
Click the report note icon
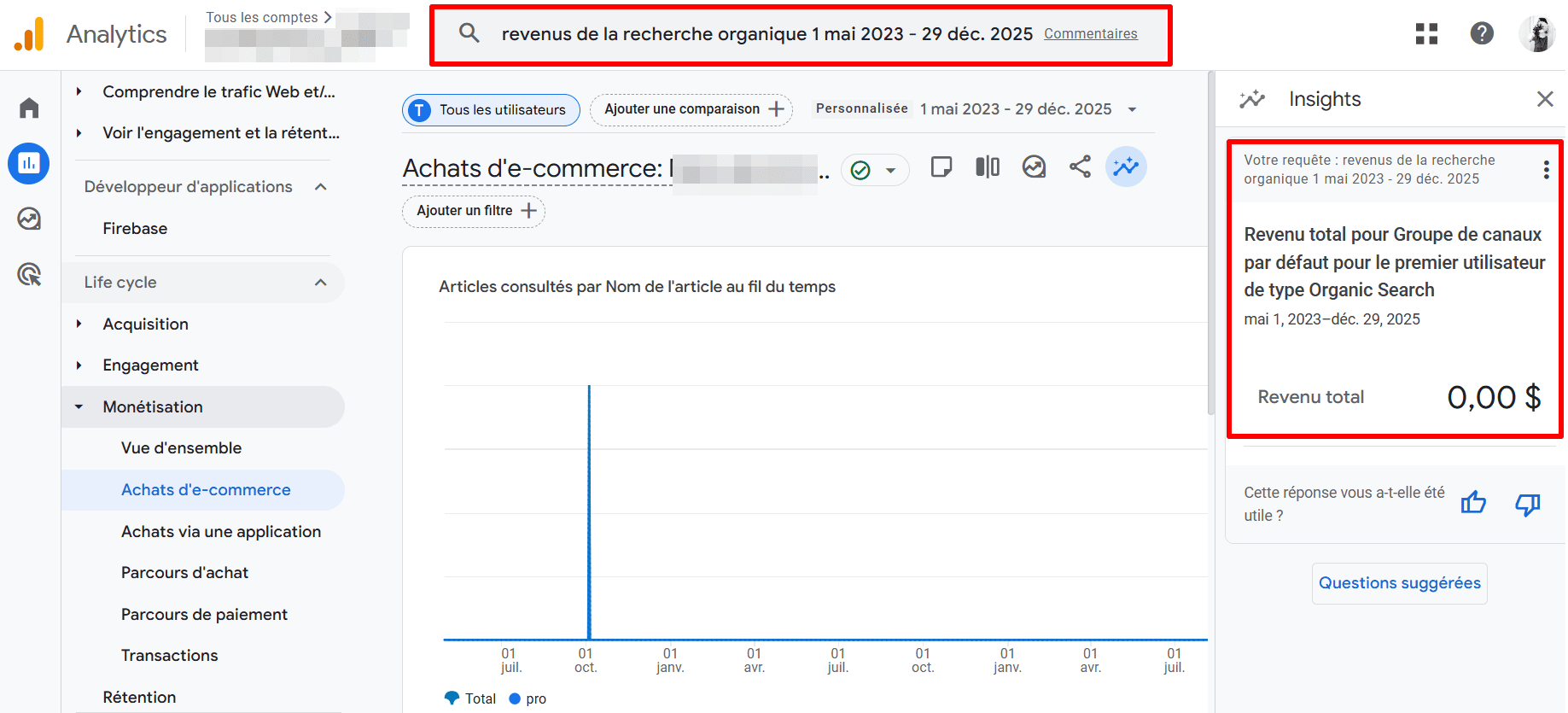coord(941,167)
